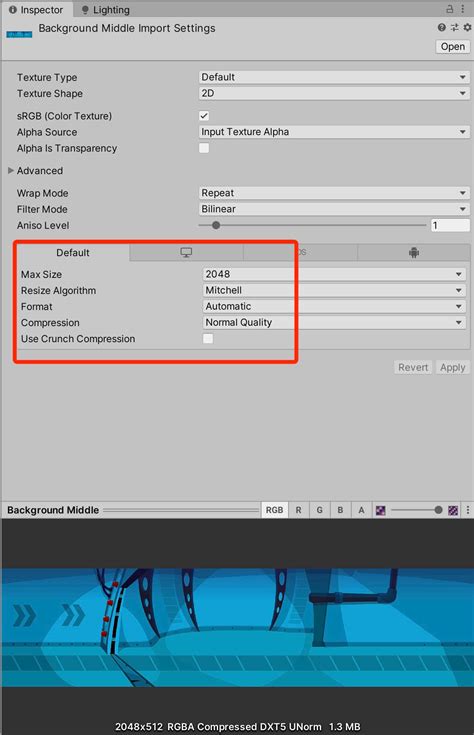
Task: Open the preset selector icon
Action: tap(455, 28)
